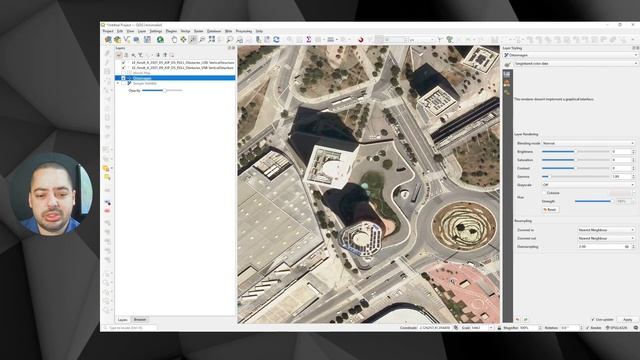Click the Reset button
The width and height of the screenshot is (640, 360).
click(x=550, y=209)
